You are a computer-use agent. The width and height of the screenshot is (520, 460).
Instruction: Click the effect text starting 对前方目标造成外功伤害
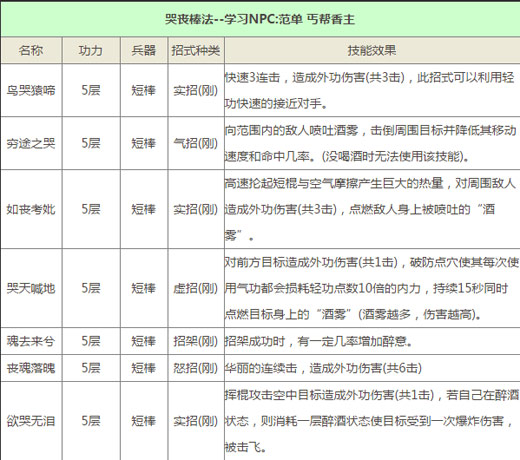click(x=372, y=288)
